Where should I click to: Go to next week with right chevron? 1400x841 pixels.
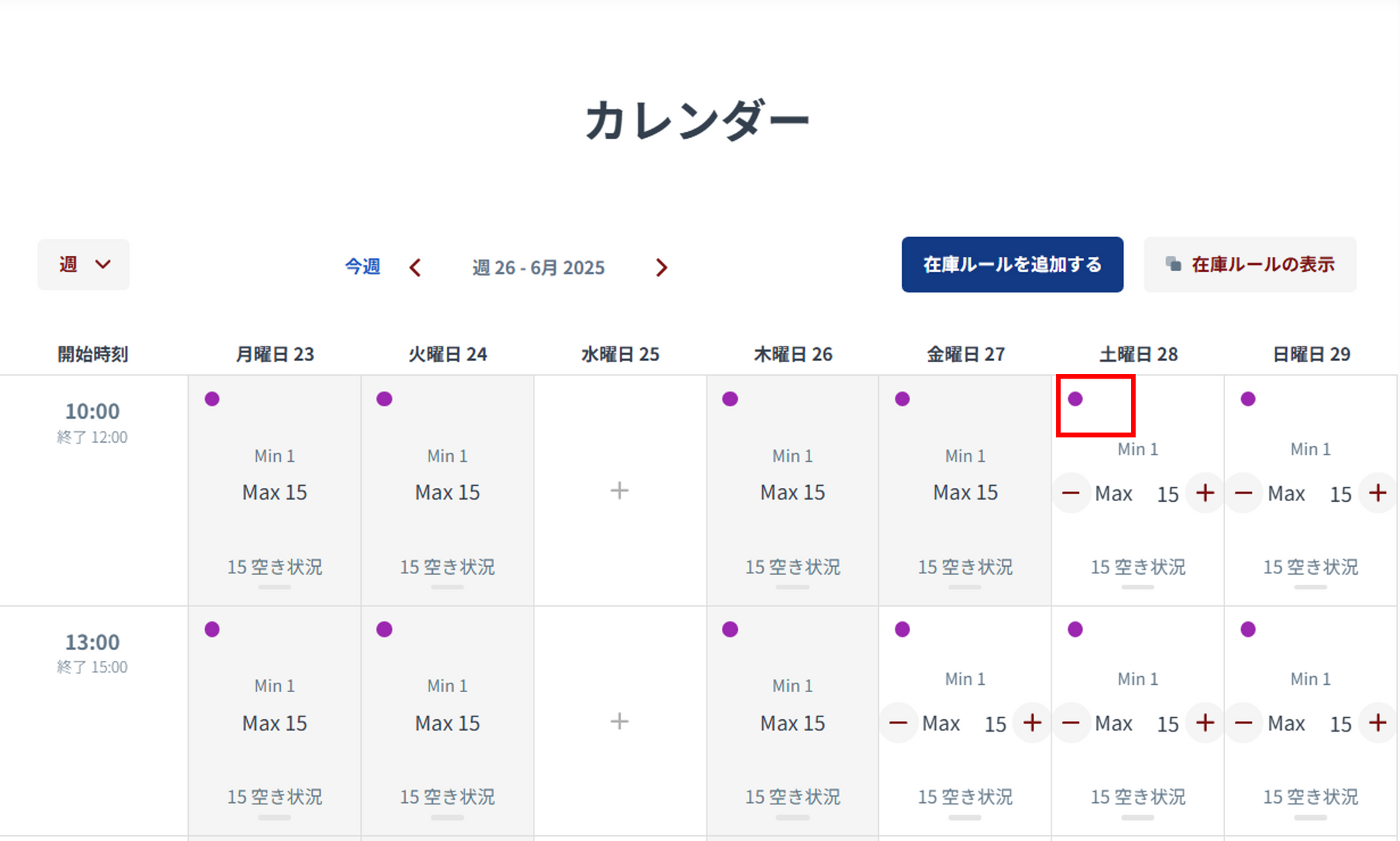661,268
